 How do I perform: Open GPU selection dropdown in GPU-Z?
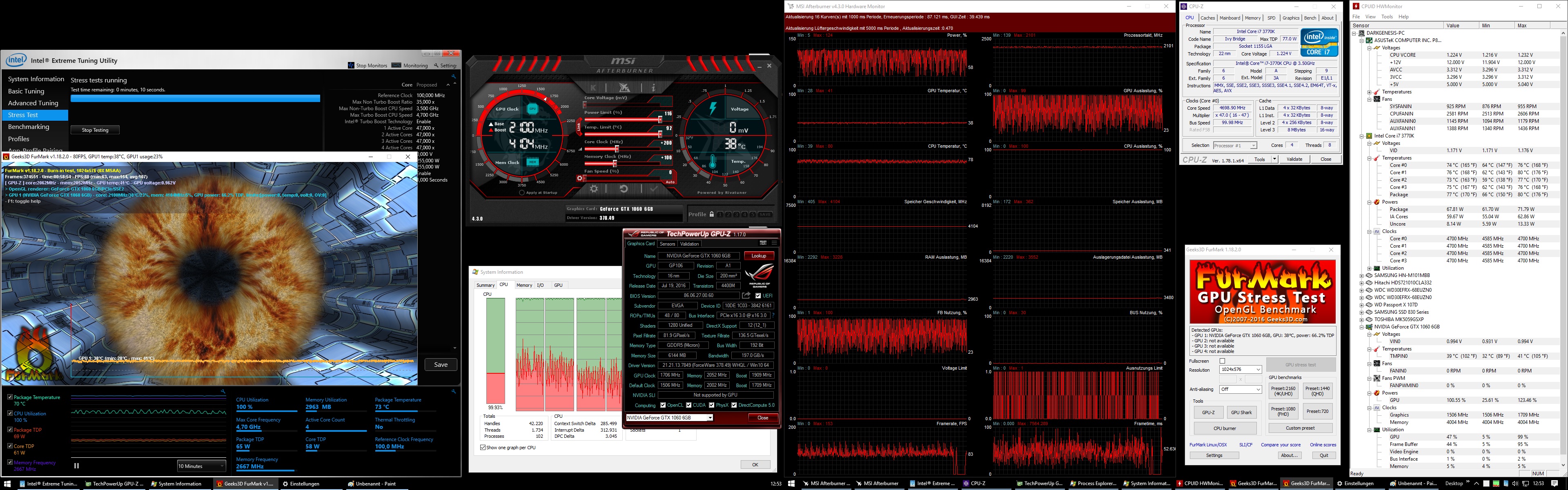[x=709, y=418]
